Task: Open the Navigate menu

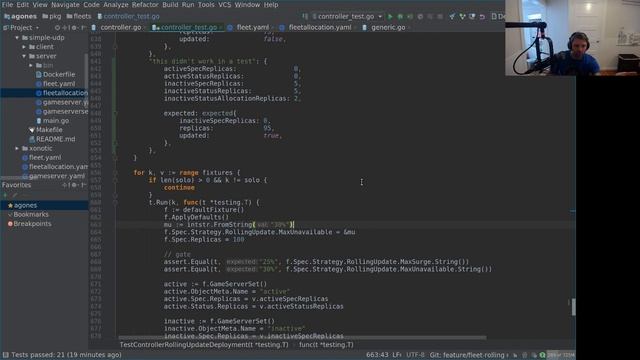Action: 65,5
